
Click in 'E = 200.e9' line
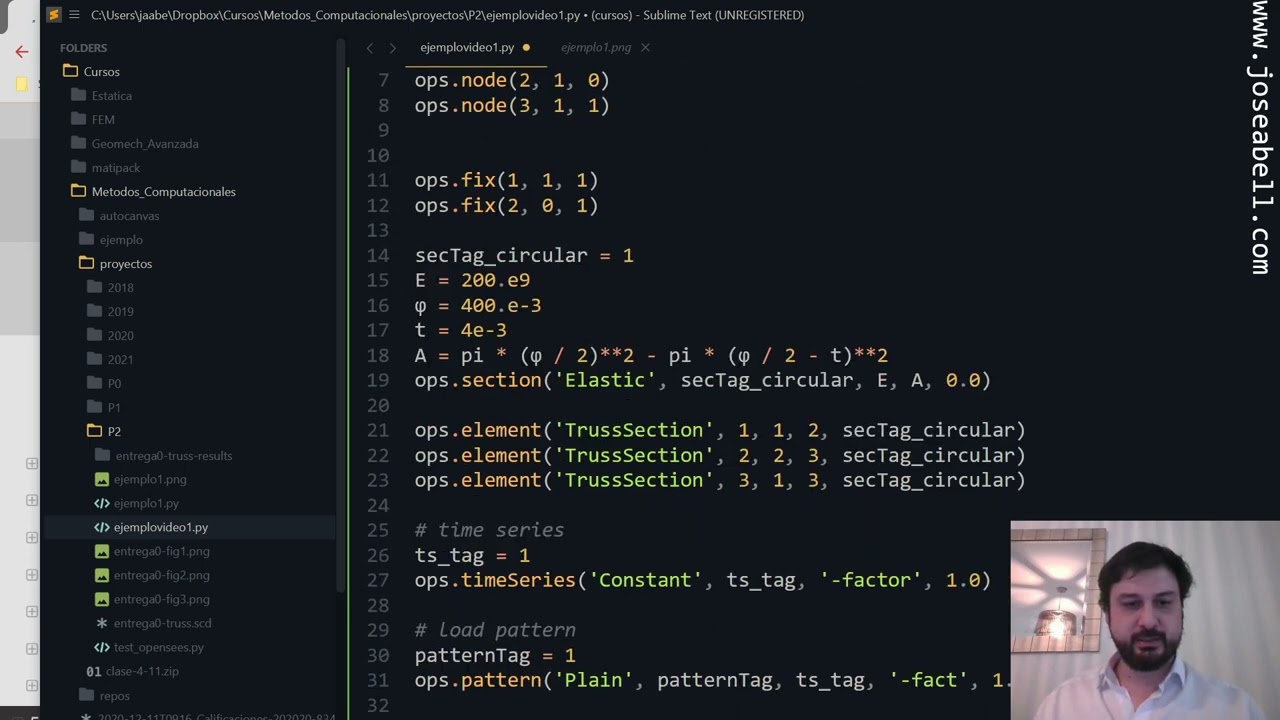tap(472, 280)
